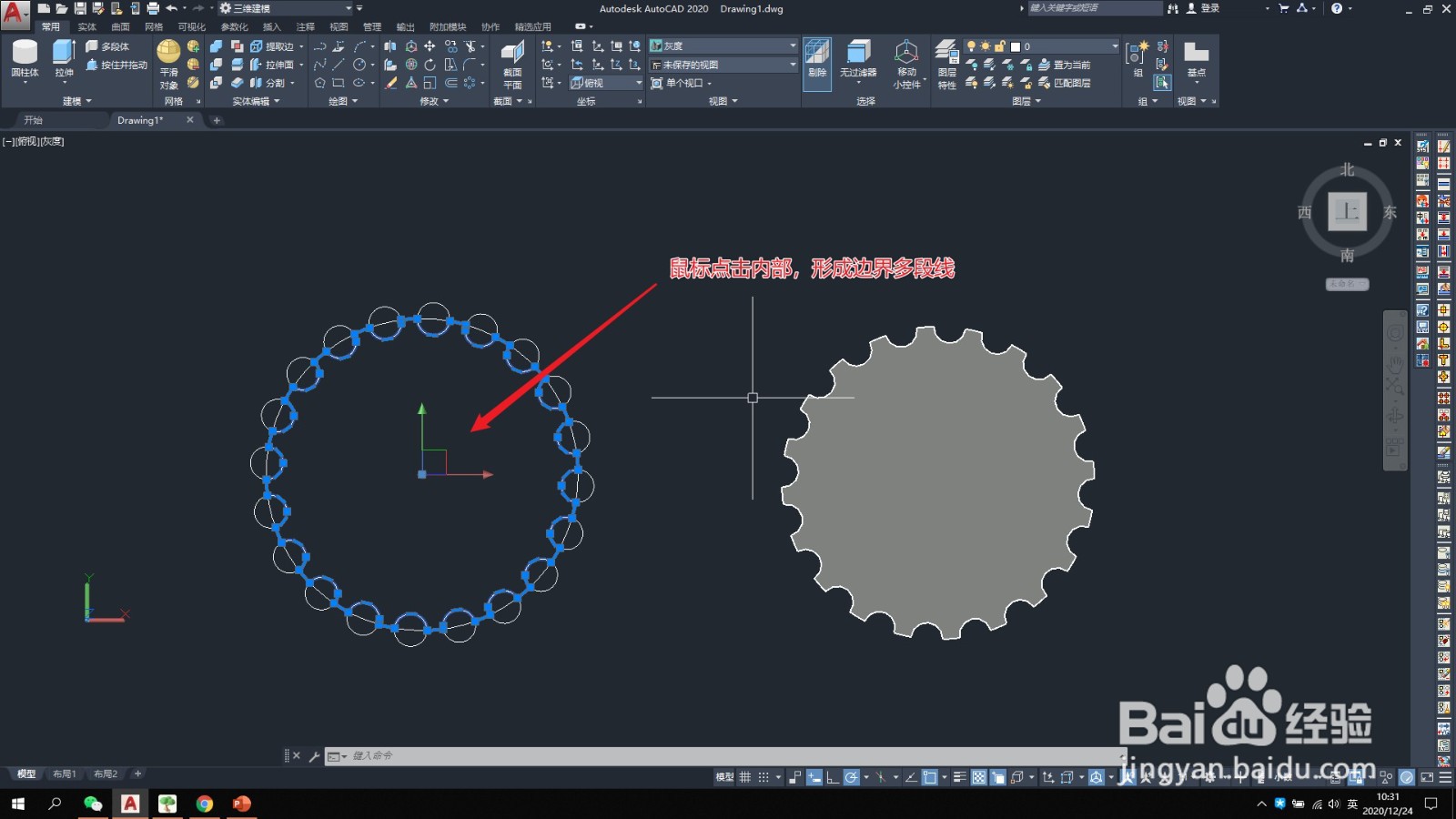Click the 置为当前 layer button
Image resolution: width=1456 pixels, height=819 pixels.
(1071, 65)
